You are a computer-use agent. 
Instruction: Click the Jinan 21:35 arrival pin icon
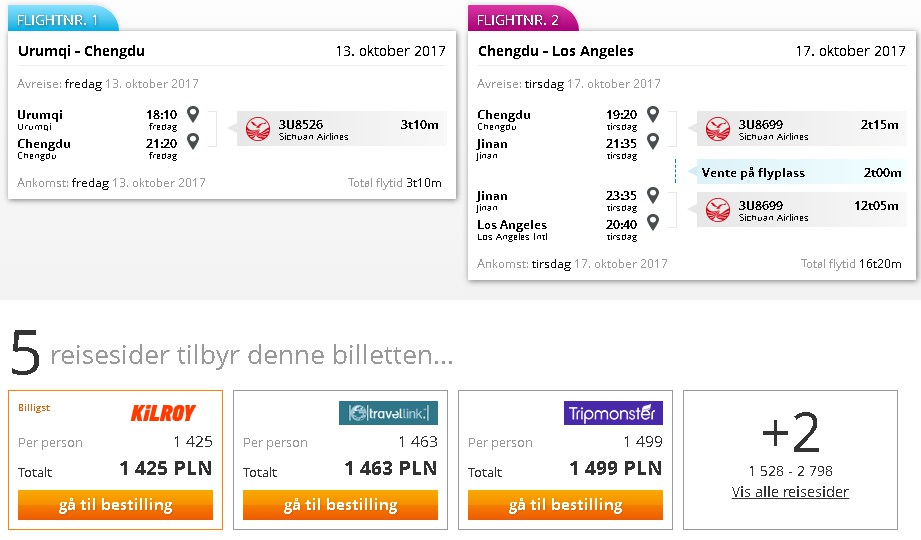(x=653, y=141)
